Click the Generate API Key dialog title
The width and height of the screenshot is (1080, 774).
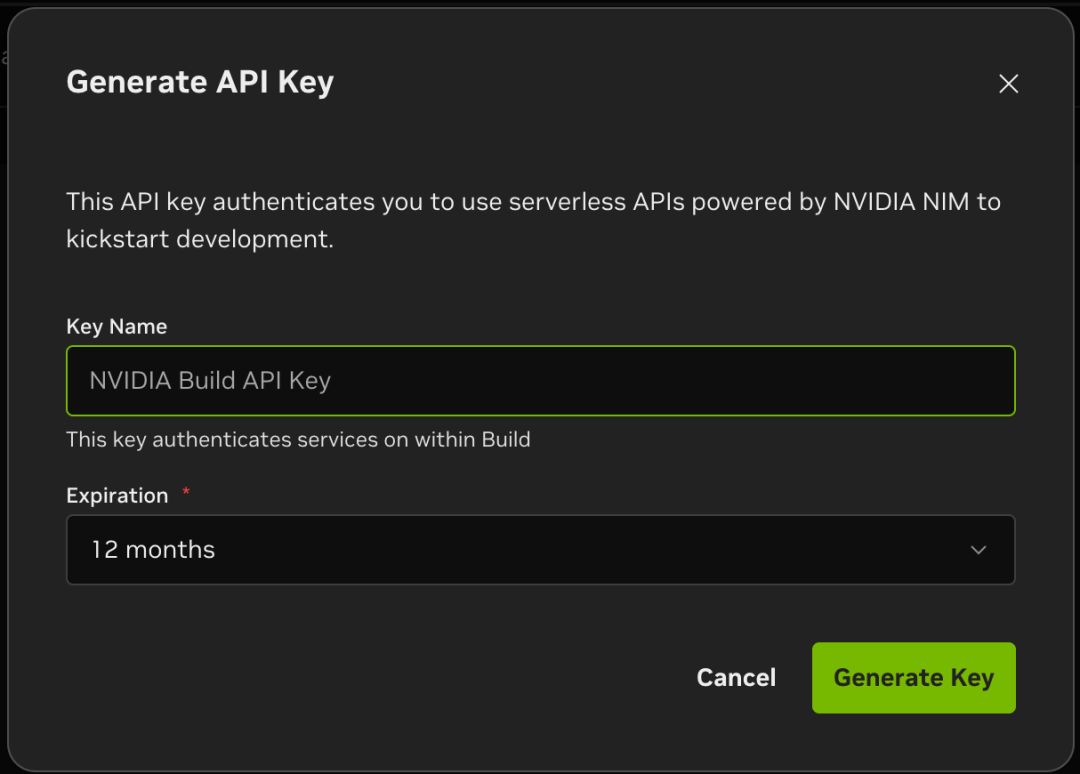[x=200, y=82]
